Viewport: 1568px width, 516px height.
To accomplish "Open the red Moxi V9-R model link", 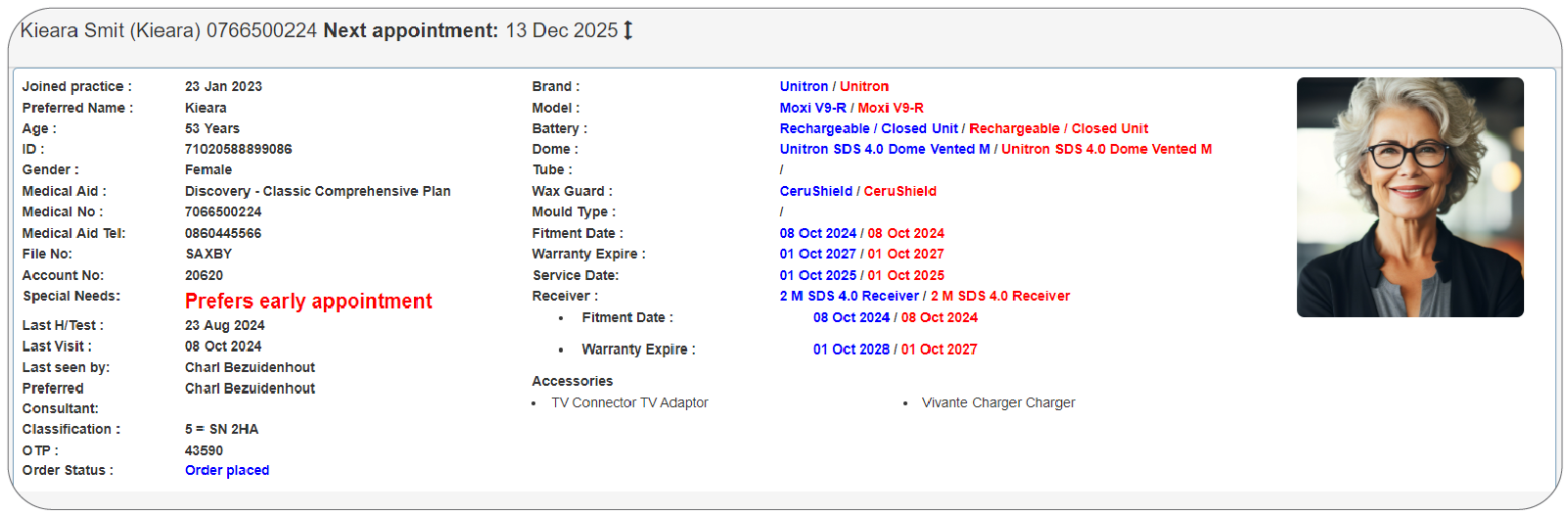I will pos(891,108).
